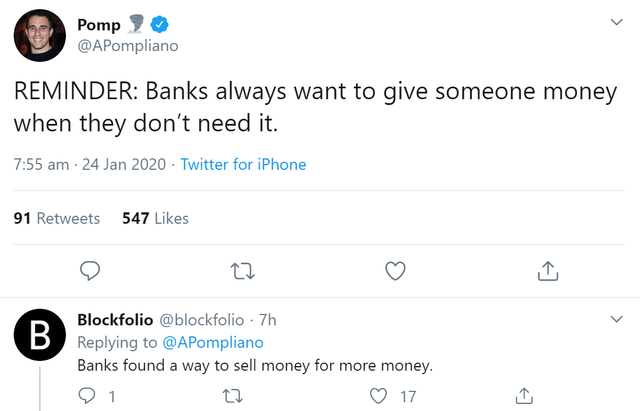Open Blockfolio's black B avatar

pos(40,335)
